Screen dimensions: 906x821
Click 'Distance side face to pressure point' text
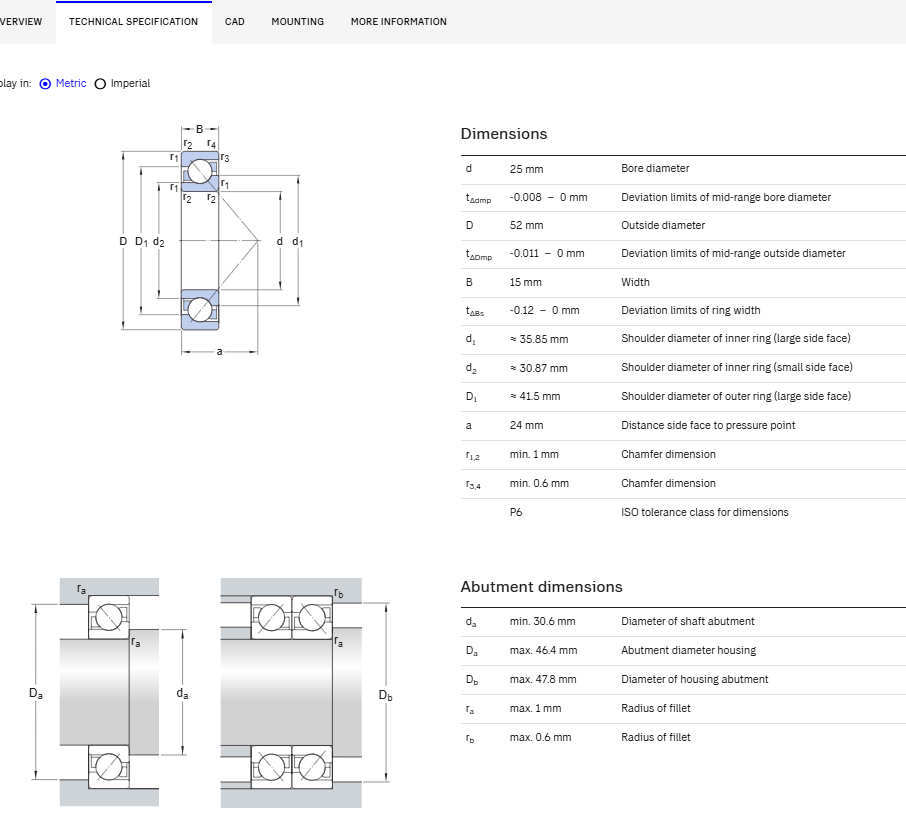click(x=708, y=425)
